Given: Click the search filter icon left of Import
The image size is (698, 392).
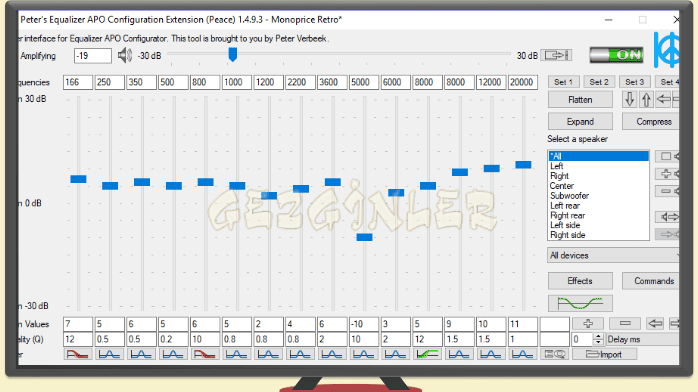Looking at the screenshot, I should [x=555, y=354].
